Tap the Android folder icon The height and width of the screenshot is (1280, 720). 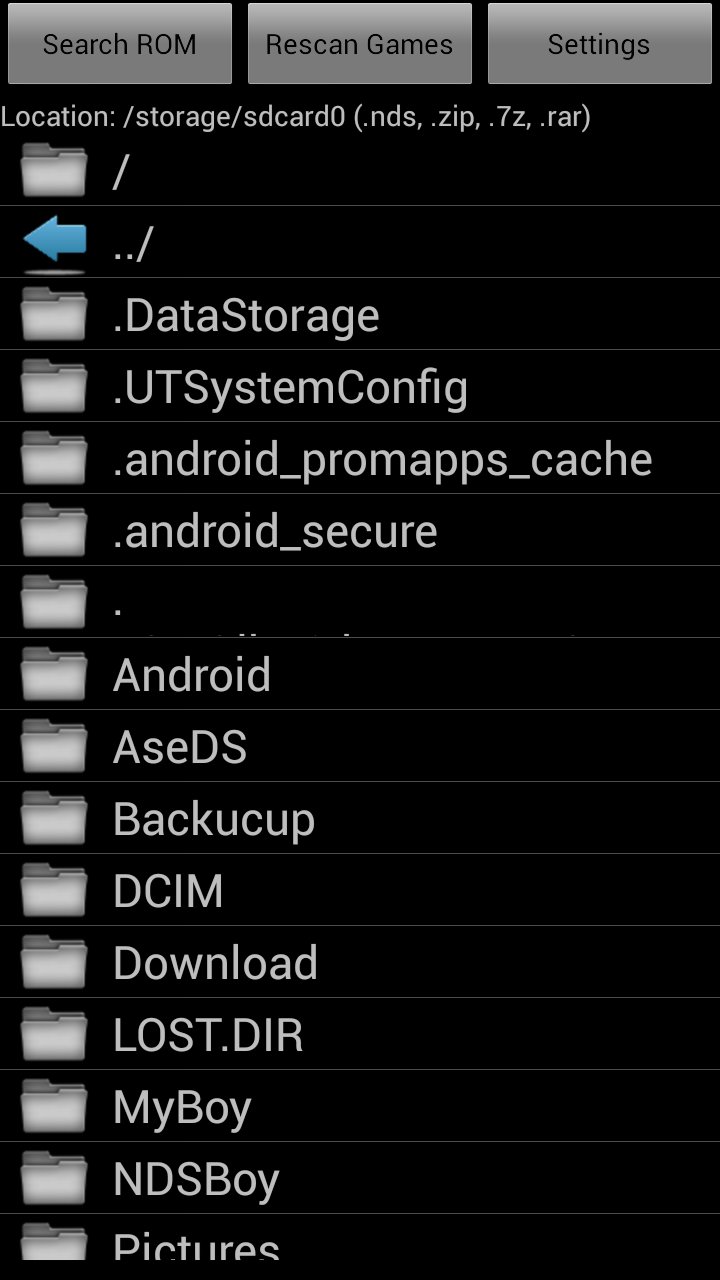54,675
